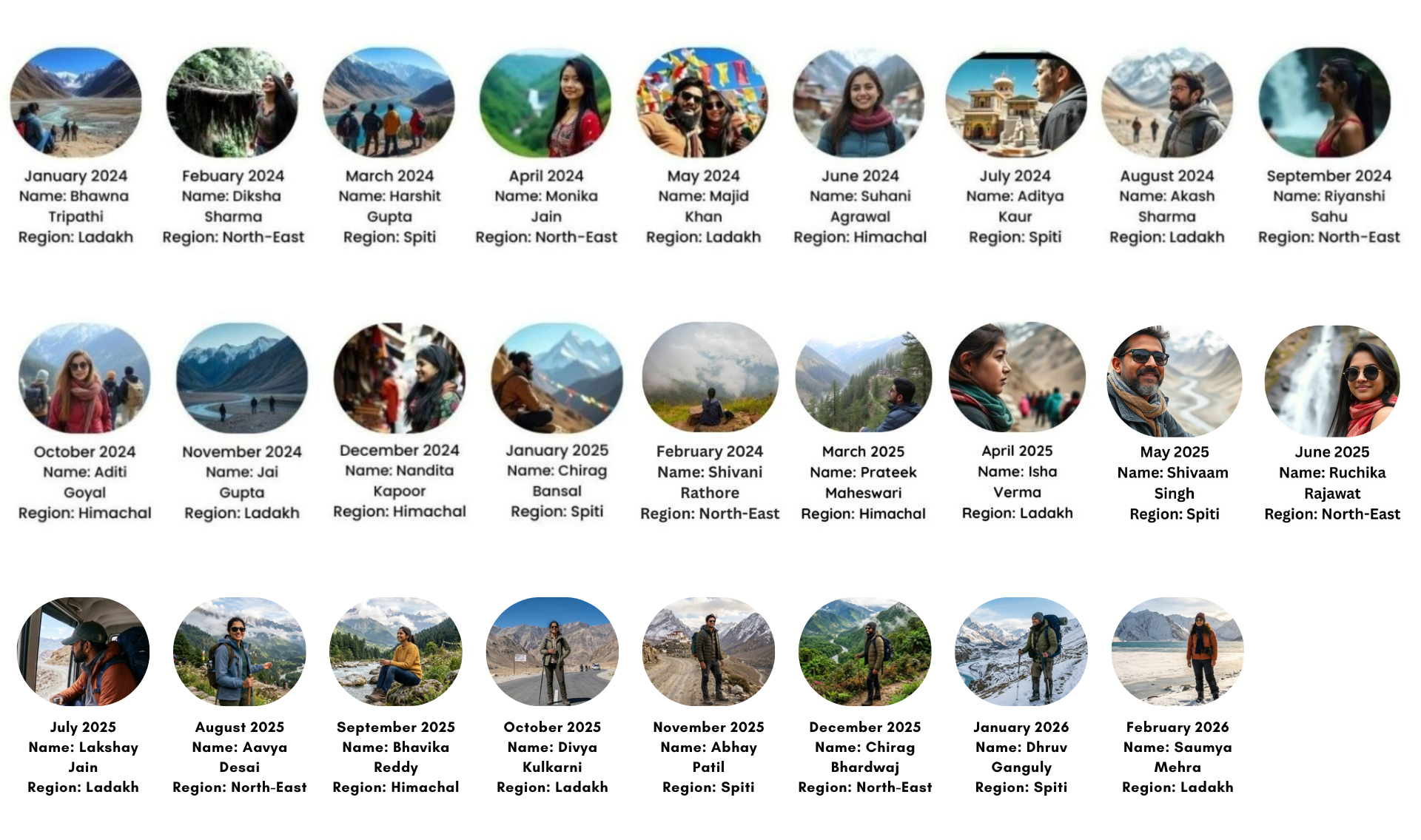Click the 'February 2026' Saumya Mehra caption
Viewport: 1421px width, 840px height.
1178,727
